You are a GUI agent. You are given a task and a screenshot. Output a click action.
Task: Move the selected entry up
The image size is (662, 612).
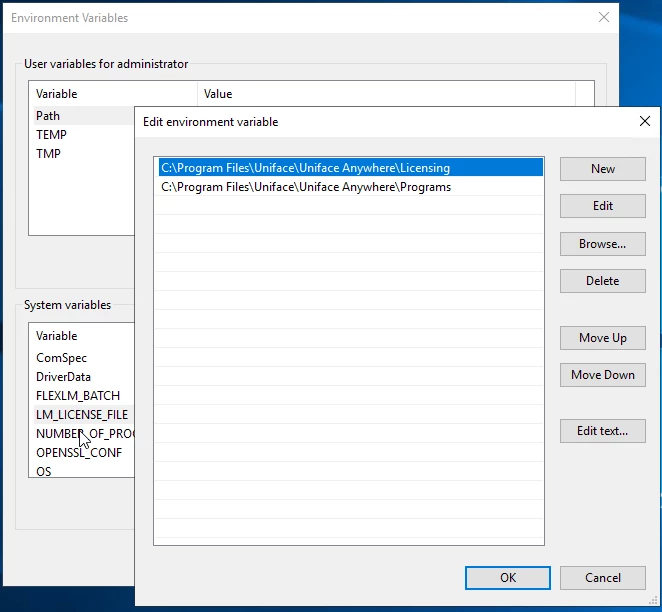(602, 338)
